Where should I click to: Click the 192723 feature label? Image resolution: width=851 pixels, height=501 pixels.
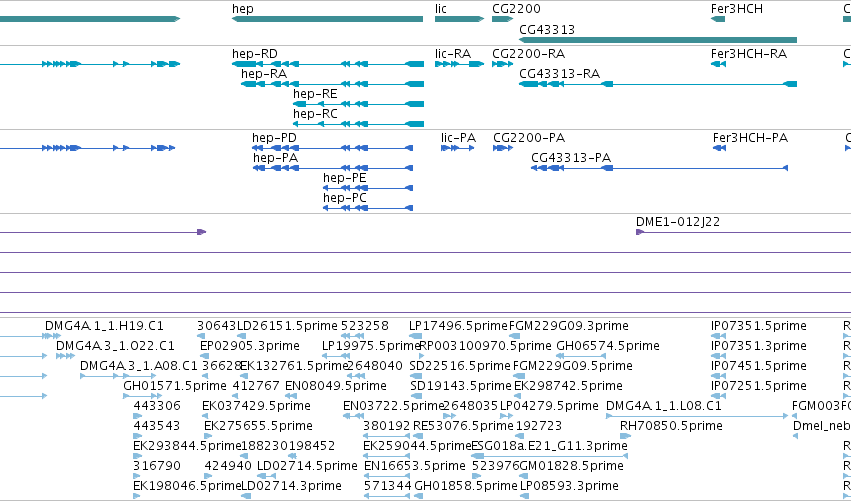[539, 426]
